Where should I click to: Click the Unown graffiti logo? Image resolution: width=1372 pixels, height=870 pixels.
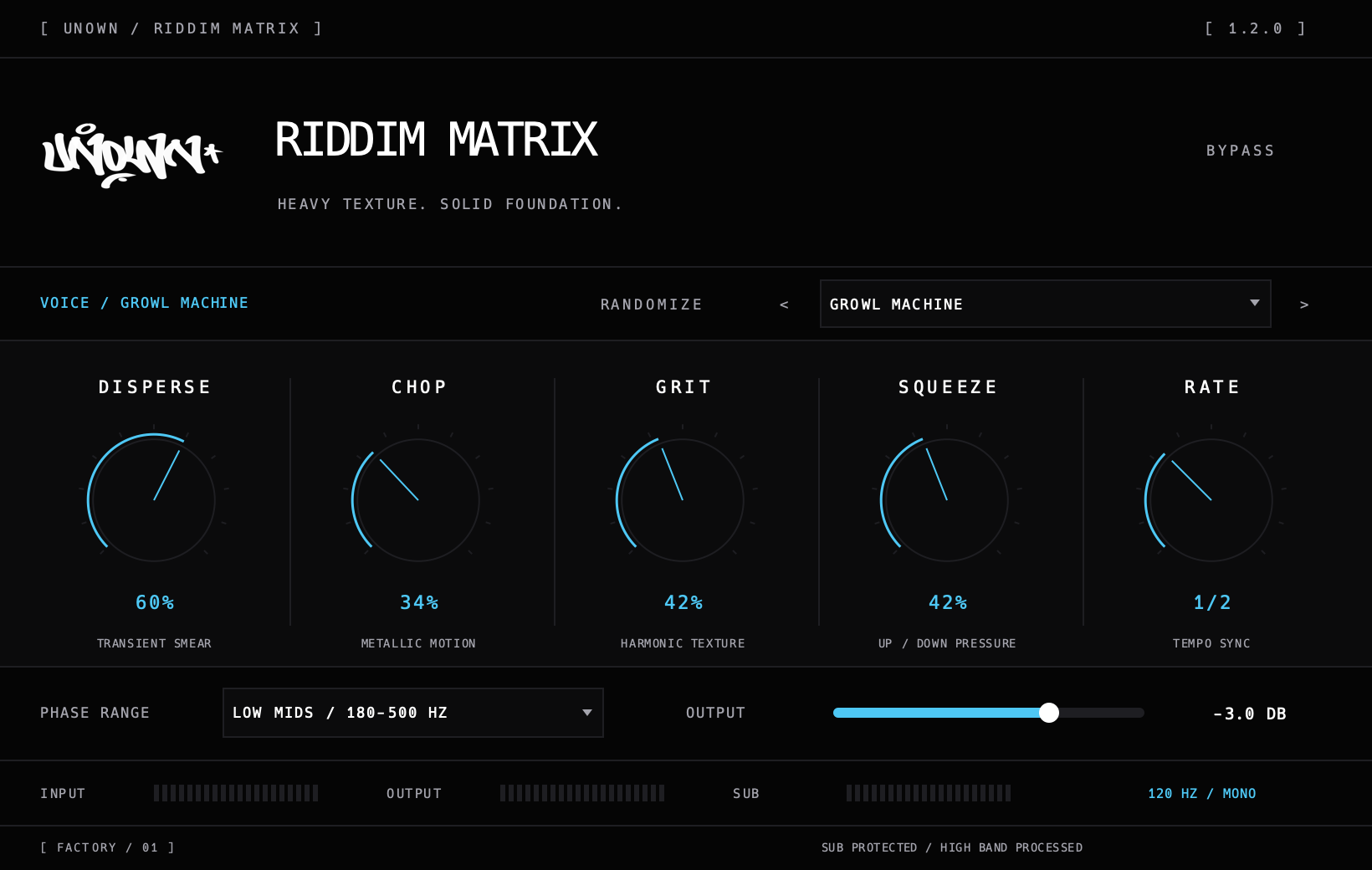132,156
